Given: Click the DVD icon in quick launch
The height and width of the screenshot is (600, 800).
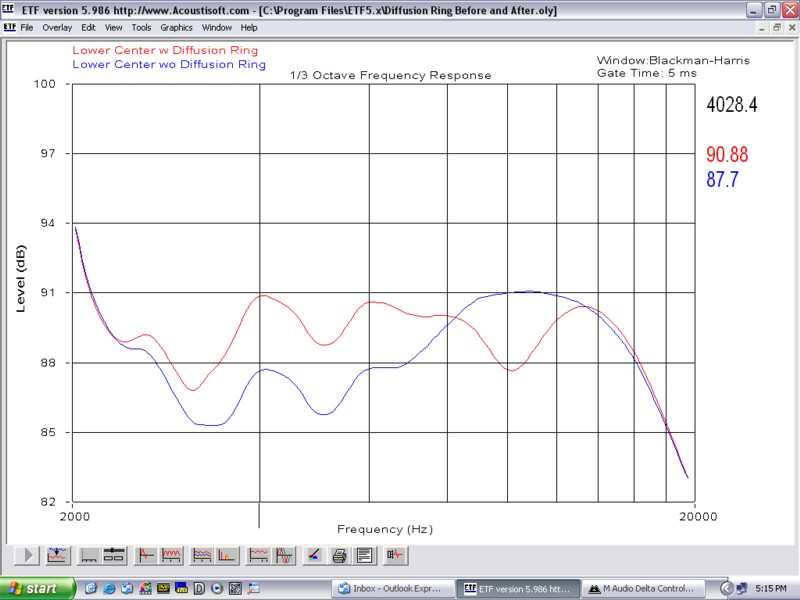Looking at the screenshot, I should point(163,589).
